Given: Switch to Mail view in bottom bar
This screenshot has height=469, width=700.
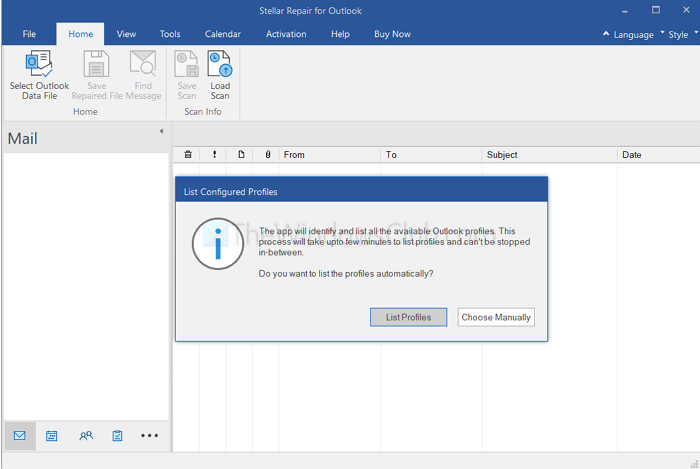Looking at the screenshot, I should pos(20,436).
